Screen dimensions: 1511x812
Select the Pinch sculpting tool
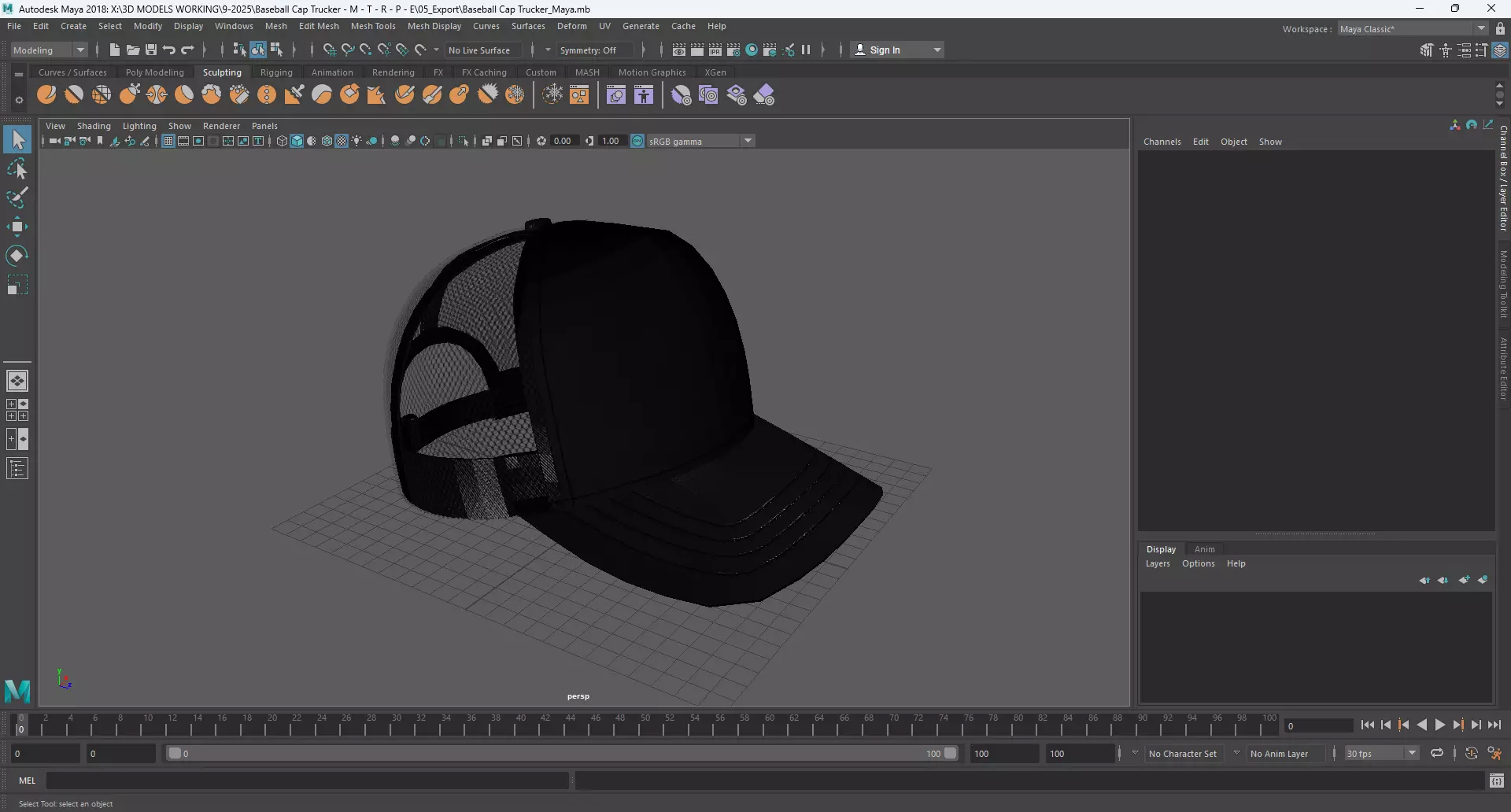[157, 95]
